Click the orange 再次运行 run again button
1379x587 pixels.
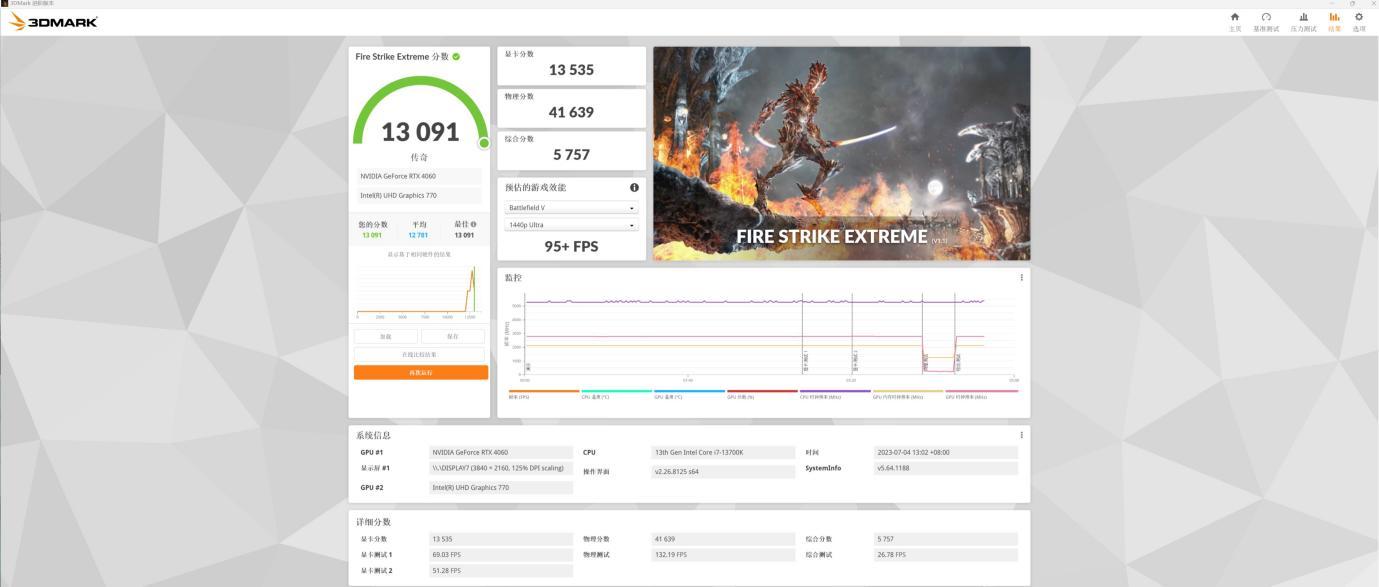(x=421, y=373)
